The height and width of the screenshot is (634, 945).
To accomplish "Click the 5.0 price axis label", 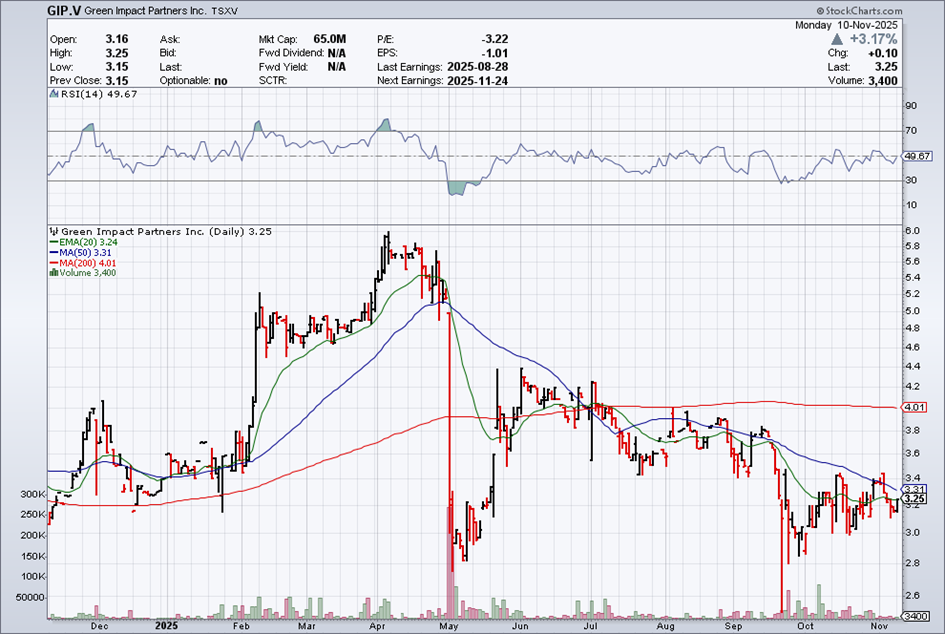I will tap(912, 311).
